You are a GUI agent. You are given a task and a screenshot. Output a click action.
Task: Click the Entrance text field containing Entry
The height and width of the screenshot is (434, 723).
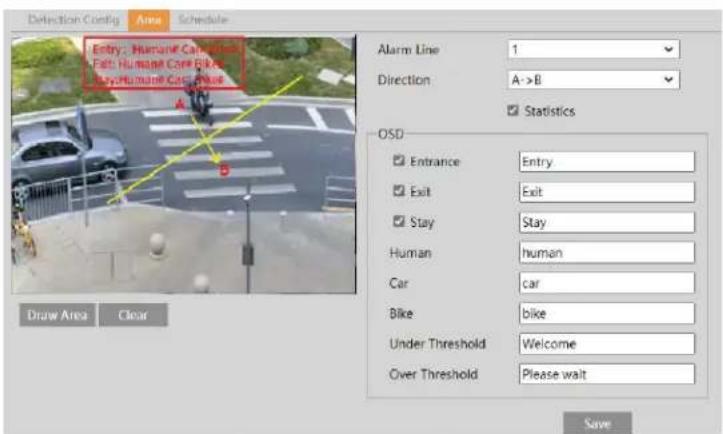click(x=607, y=162)
